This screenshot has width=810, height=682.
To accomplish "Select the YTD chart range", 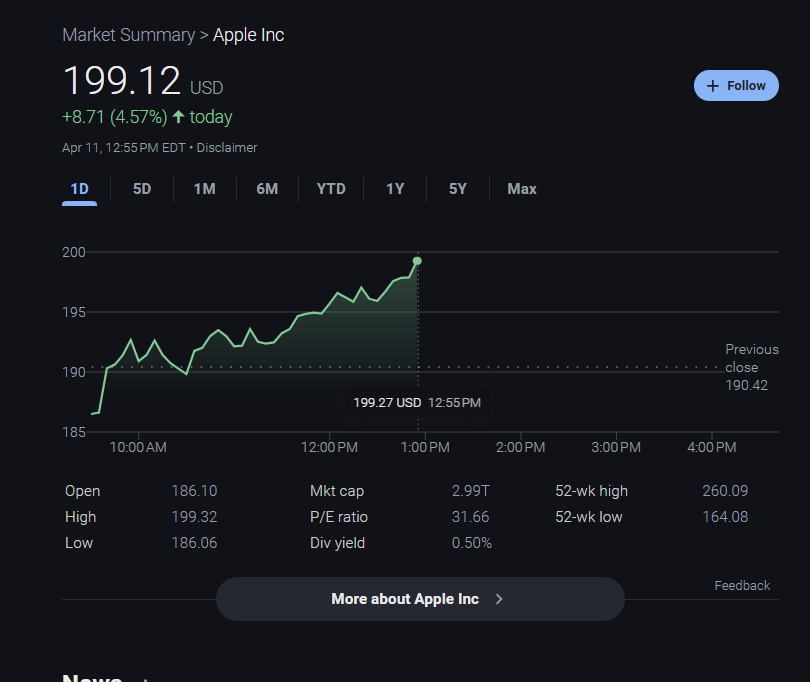I will pos(331,189).
